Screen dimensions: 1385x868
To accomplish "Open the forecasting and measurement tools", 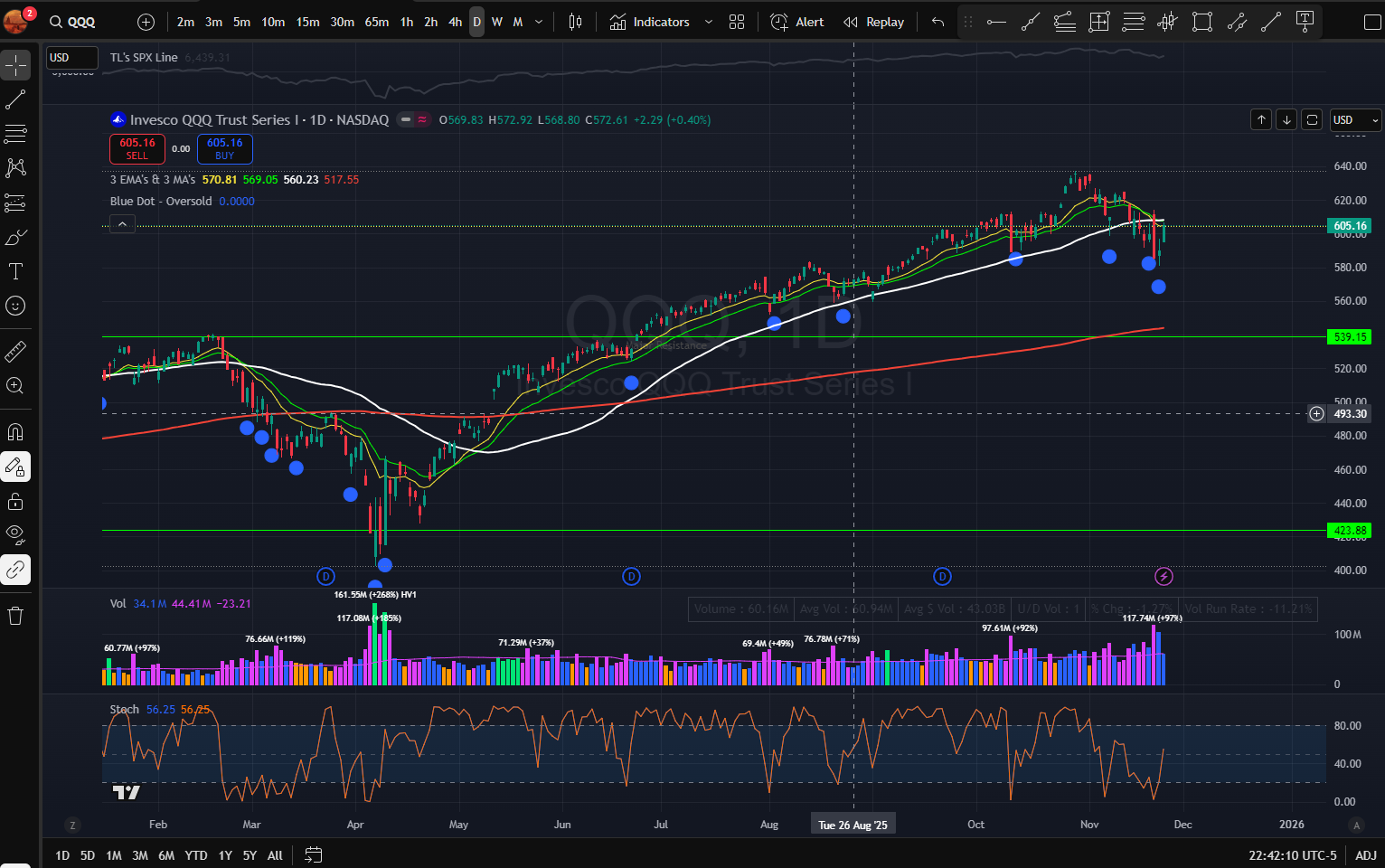I will coord(15,203).
